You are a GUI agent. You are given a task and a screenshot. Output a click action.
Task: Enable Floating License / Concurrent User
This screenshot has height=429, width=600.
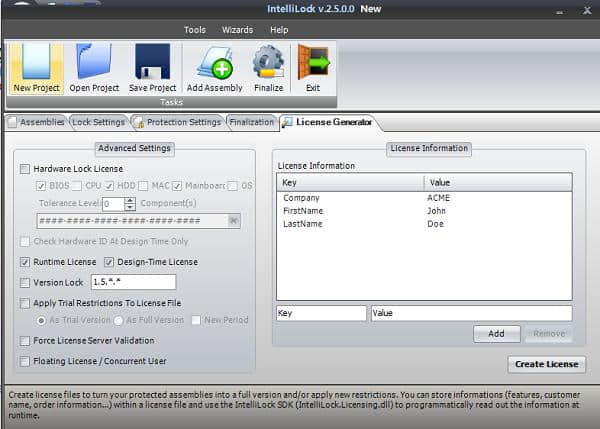(x=25, y=361)
